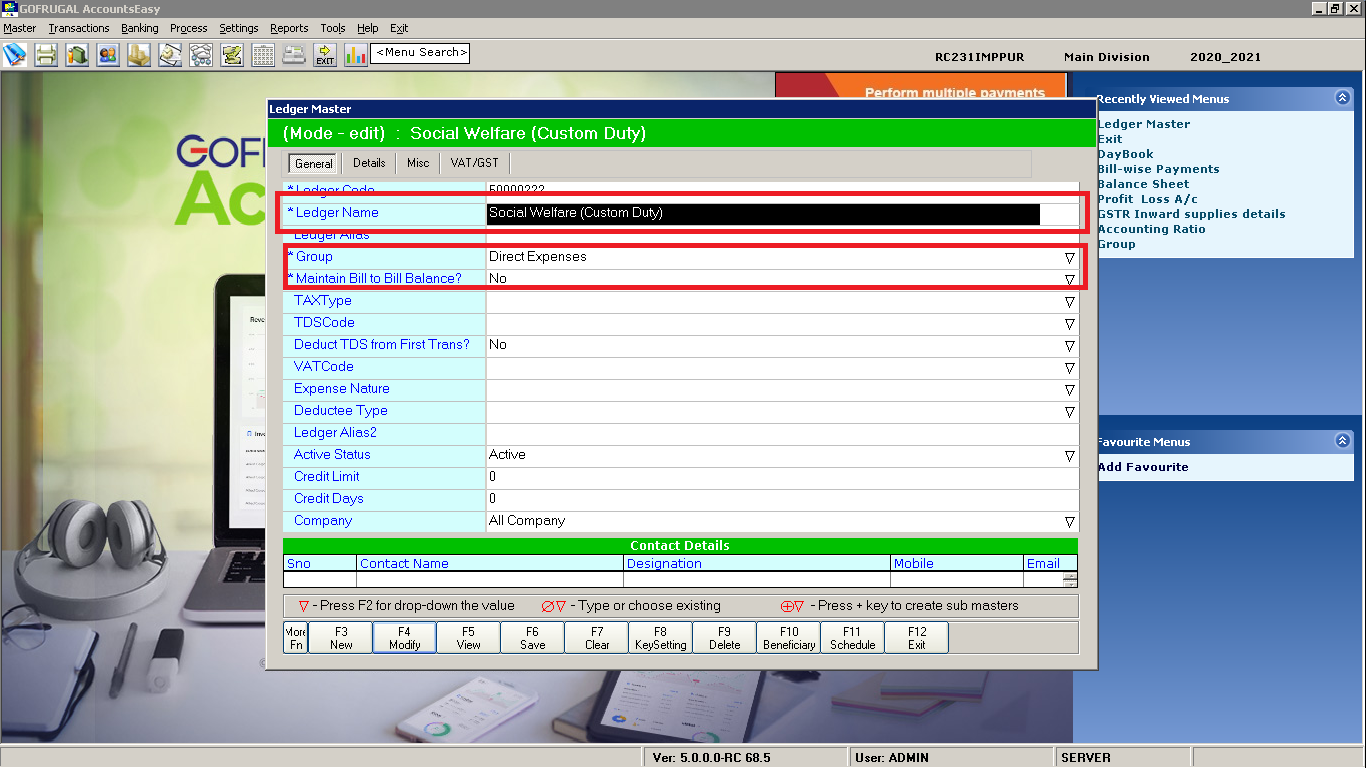This screenshot has height=768, width=1366.
Task: Click the F8 KeySetting button
Action: [x=660, y=638]
